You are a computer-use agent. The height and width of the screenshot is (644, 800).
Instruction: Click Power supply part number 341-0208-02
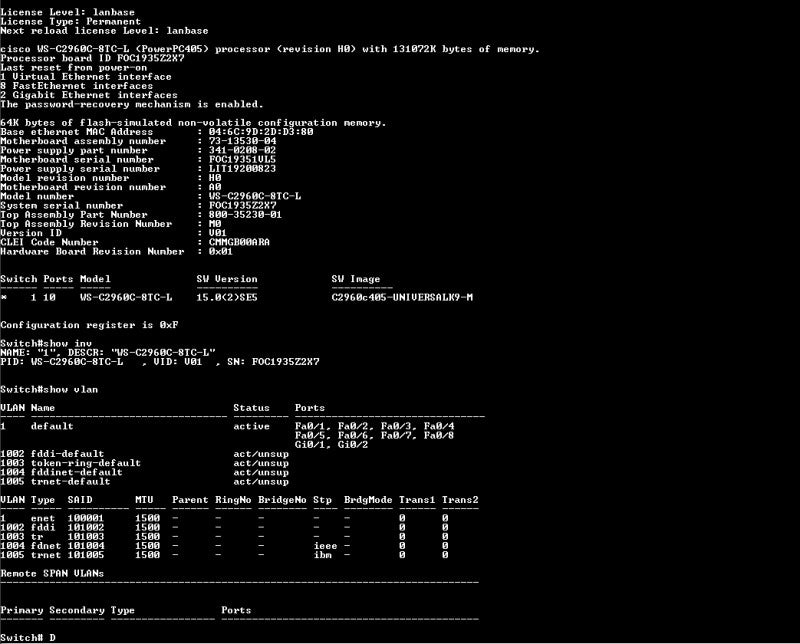point(242,150)
